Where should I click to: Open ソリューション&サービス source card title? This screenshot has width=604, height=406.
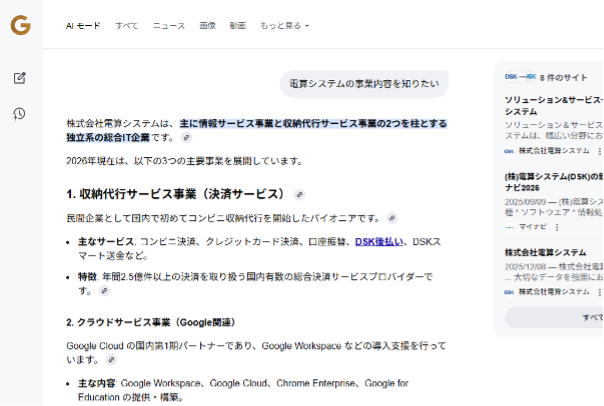554,106
